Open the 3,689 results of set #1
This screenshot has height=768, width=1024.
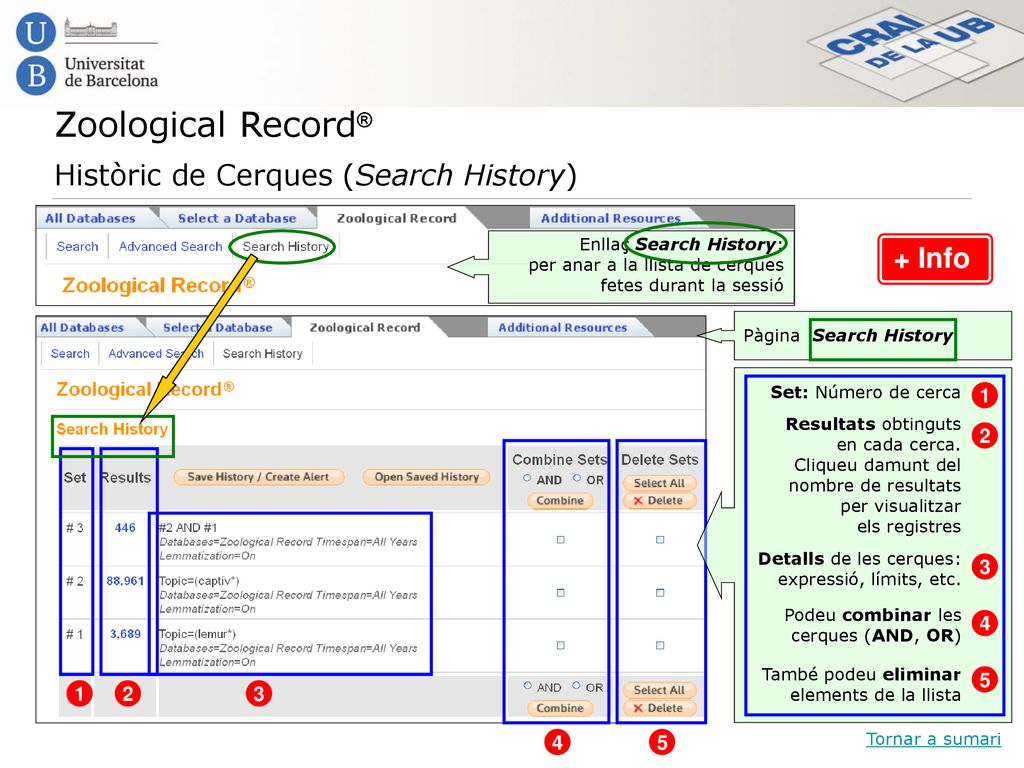125,633
